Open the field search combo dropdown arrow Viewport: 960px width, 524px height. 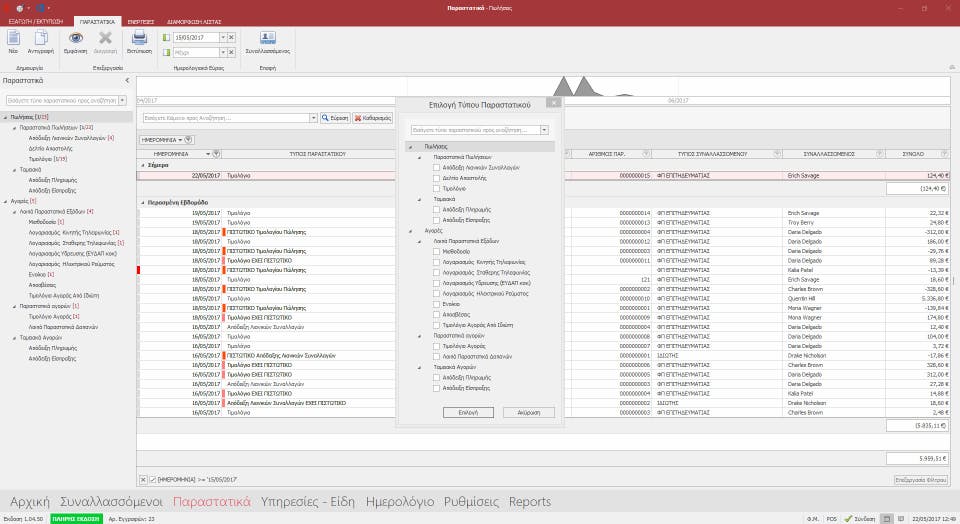[x=313, y=118]
